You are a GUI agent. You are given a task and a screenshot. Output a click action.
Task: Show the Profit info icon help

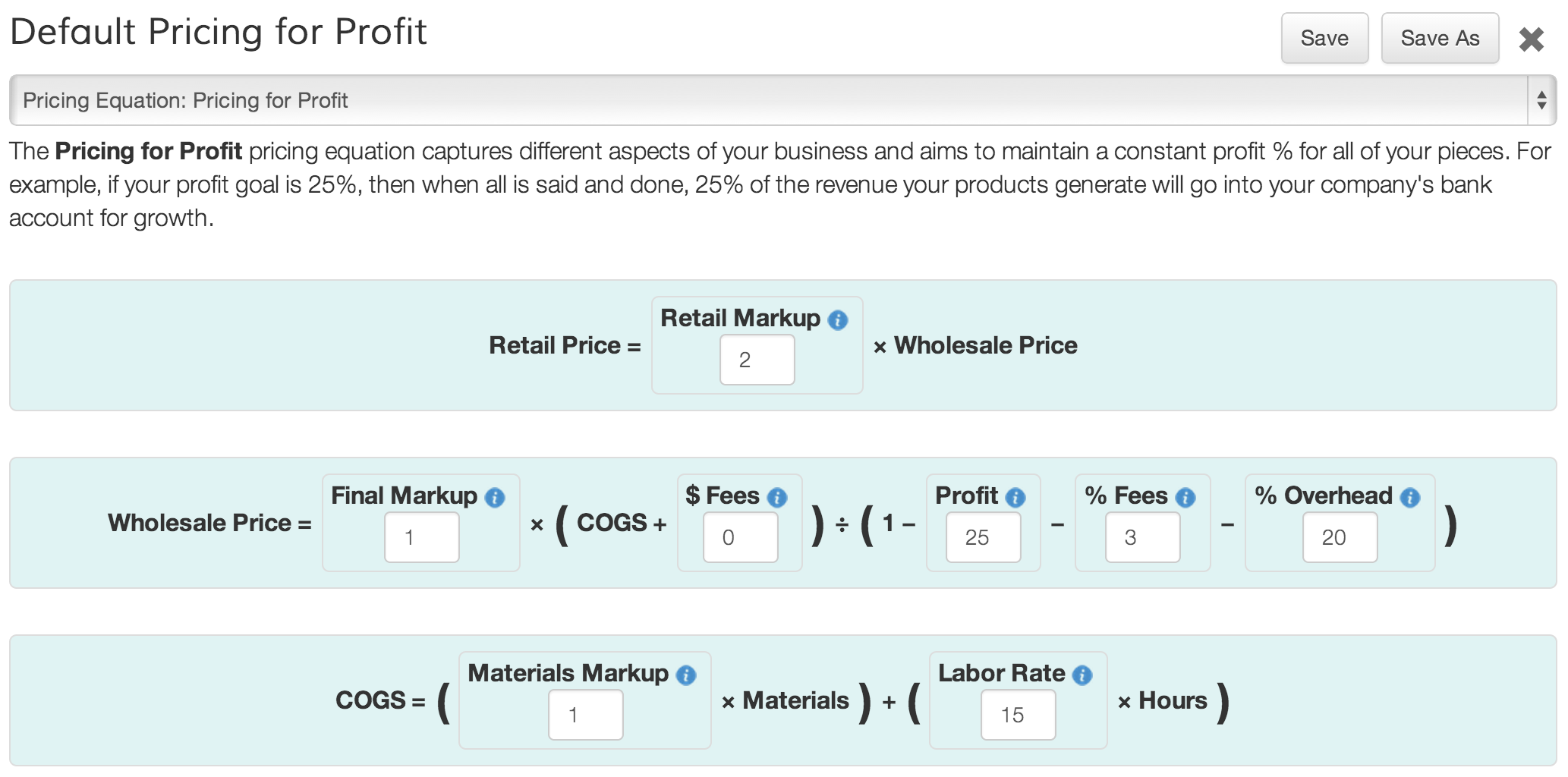pyautogui.click(x=1015, y=498)
